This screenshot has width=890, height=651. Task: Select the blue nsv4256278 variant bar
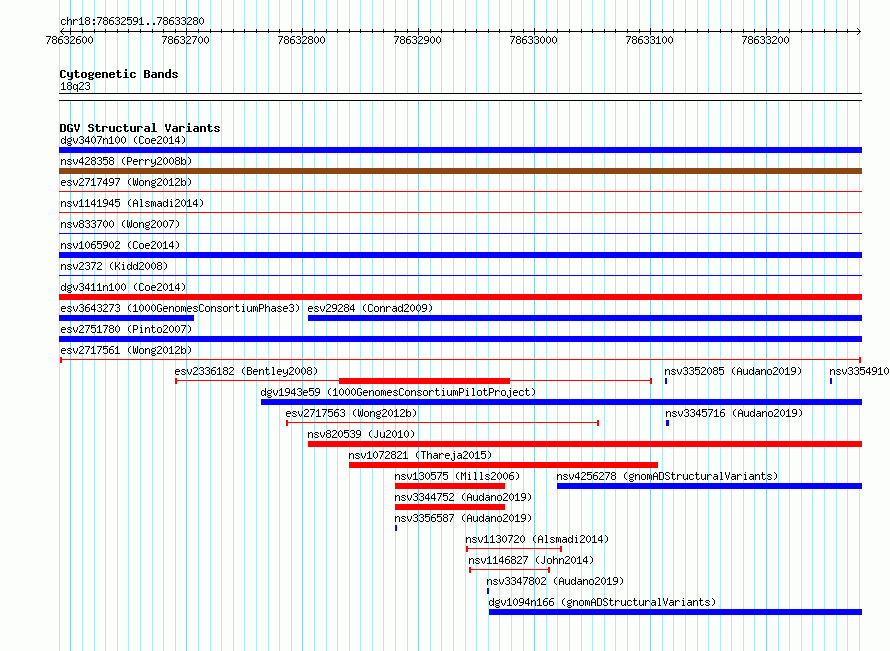coord(710,486)
